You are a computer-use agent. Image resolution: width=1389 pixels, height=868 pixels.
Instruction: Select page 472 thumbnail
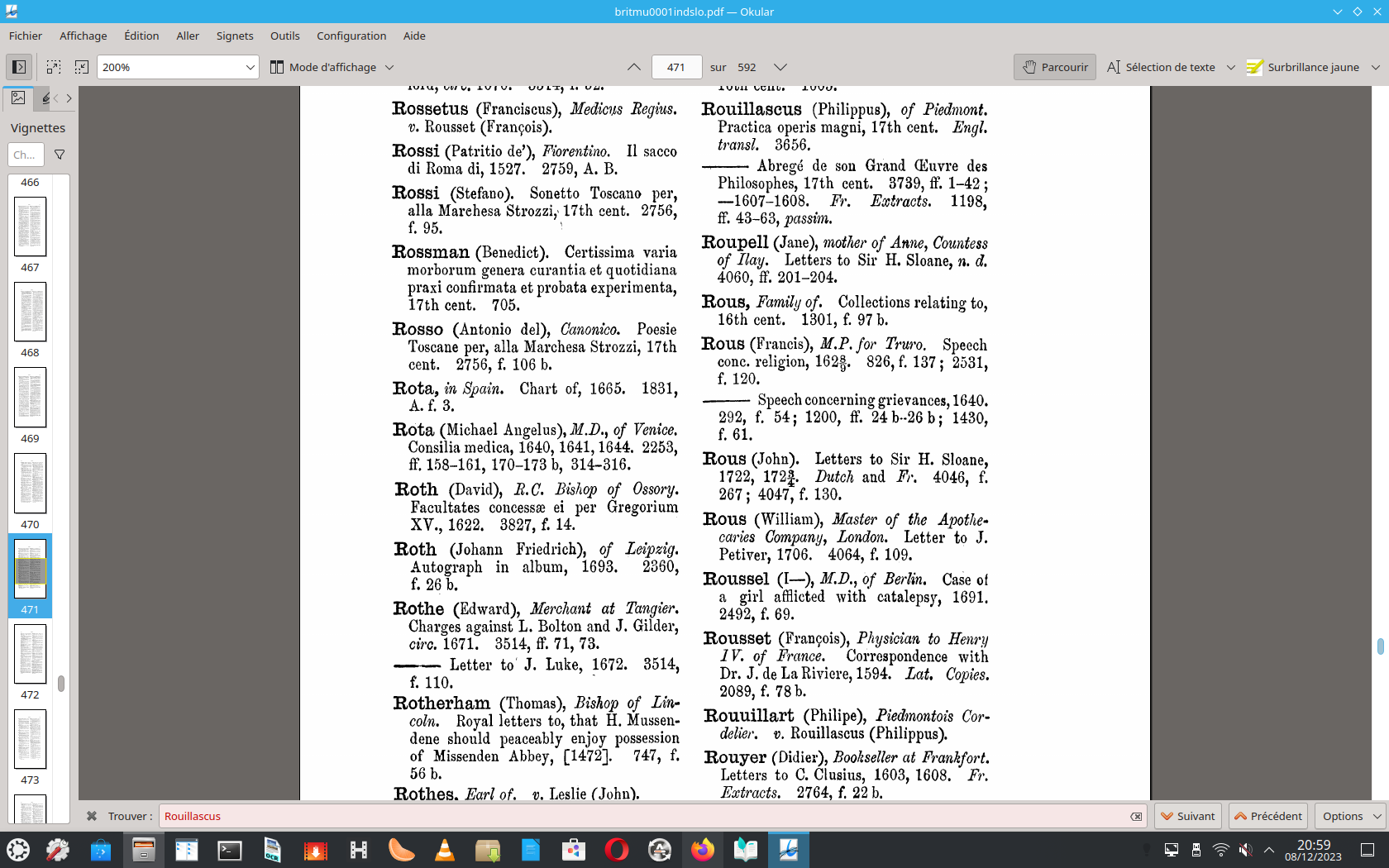click(30, 654)
